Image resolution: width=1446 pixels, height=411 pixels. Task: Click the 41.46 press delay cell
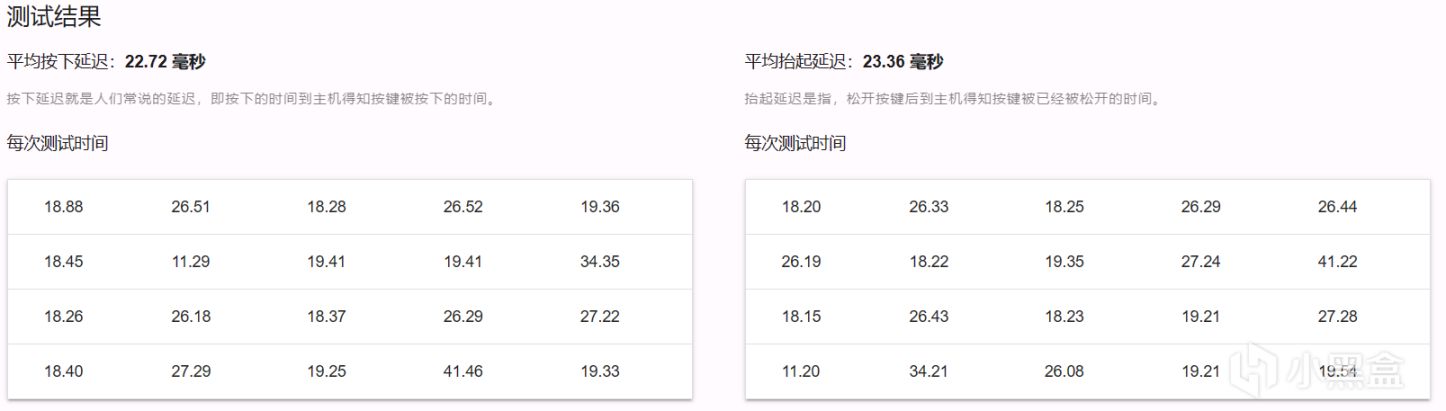pos(463,371)
